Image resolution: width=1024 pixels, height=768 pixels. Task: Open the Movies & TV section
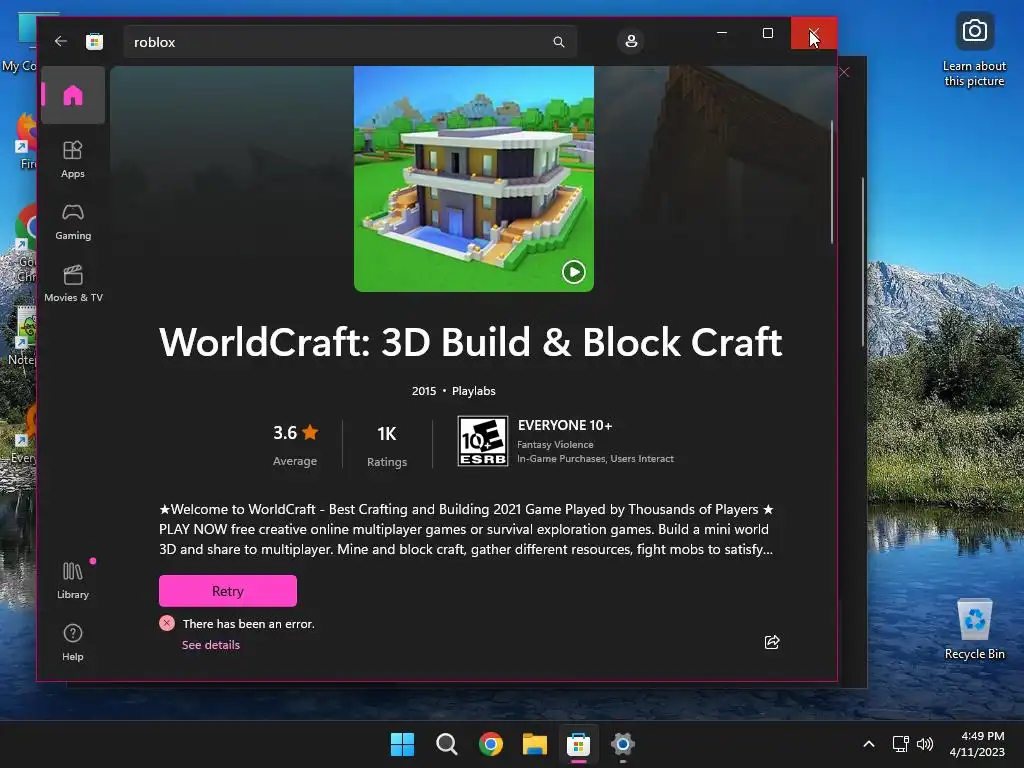coord(73,283)
